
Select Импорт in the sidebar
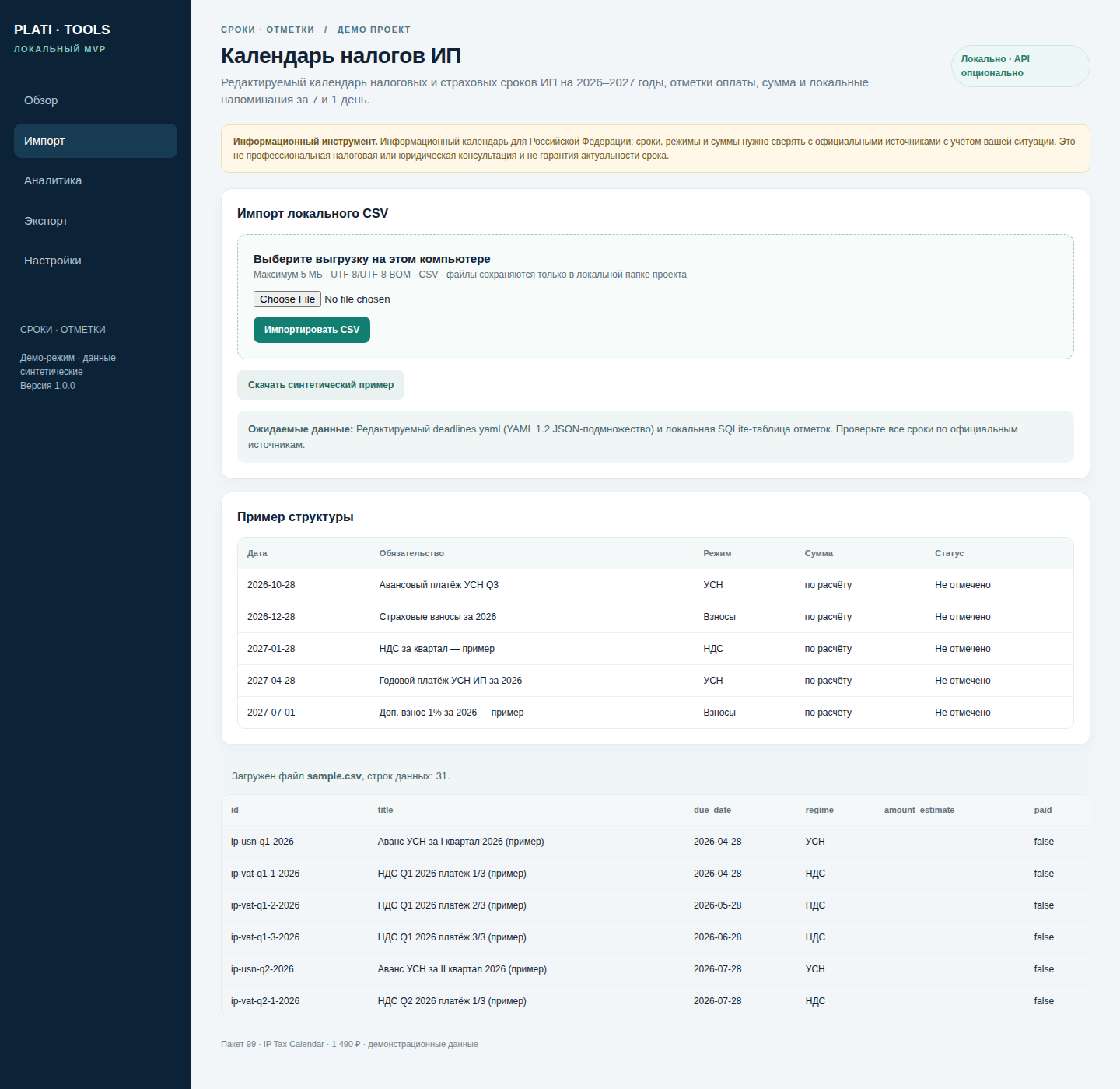[96, 141]
